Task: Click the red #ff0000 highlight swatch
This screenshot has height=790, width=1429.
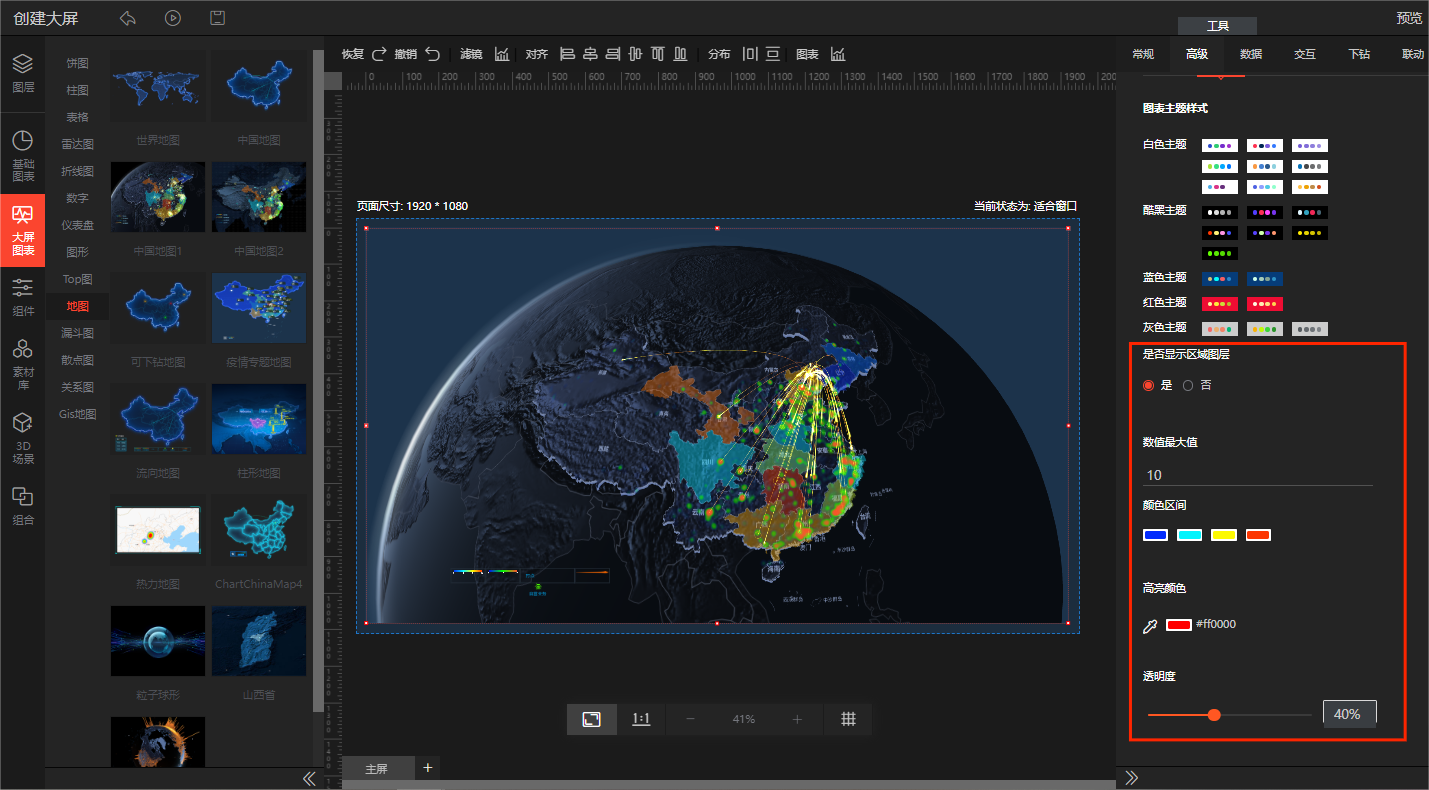Action: (1178, 625)
